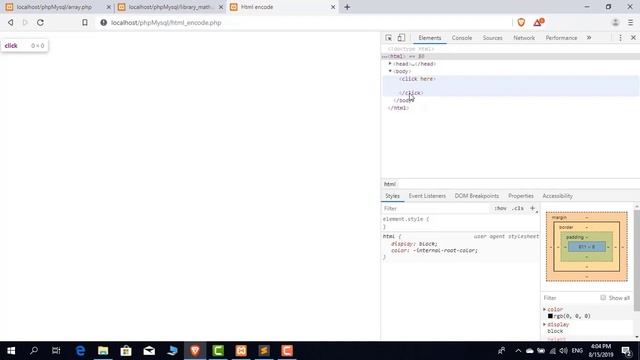640x360 pixels.
Task: Open Microsoft Store from taskbar
Action: (126, 351)
